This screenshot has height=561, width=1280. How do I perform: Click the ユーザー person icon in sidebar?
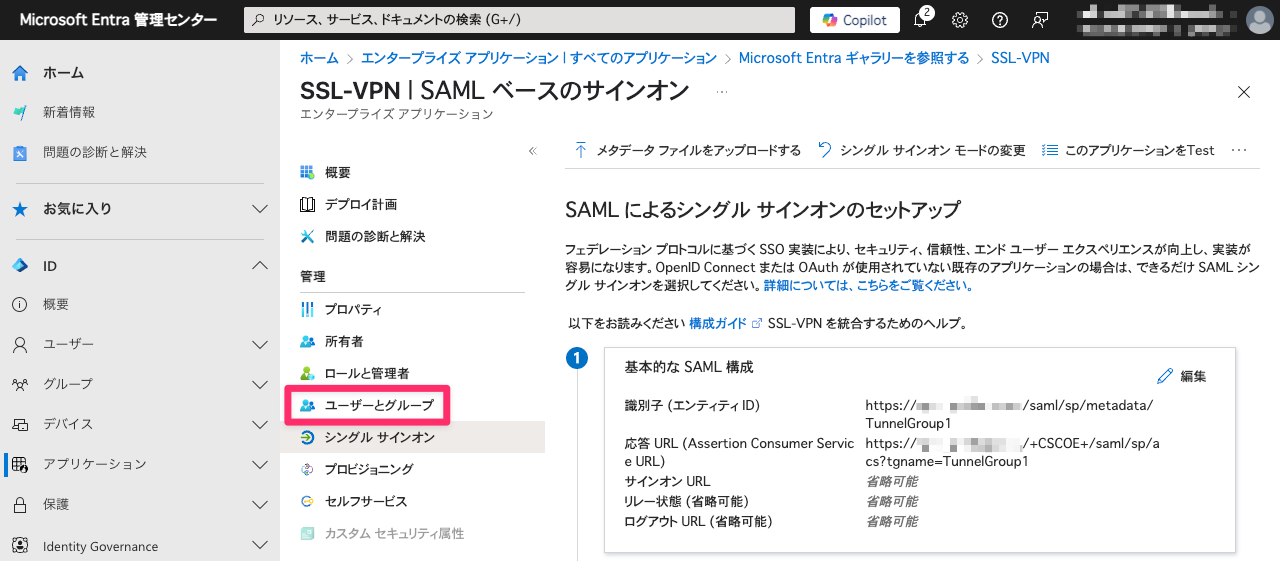click(x=19, y=344)
